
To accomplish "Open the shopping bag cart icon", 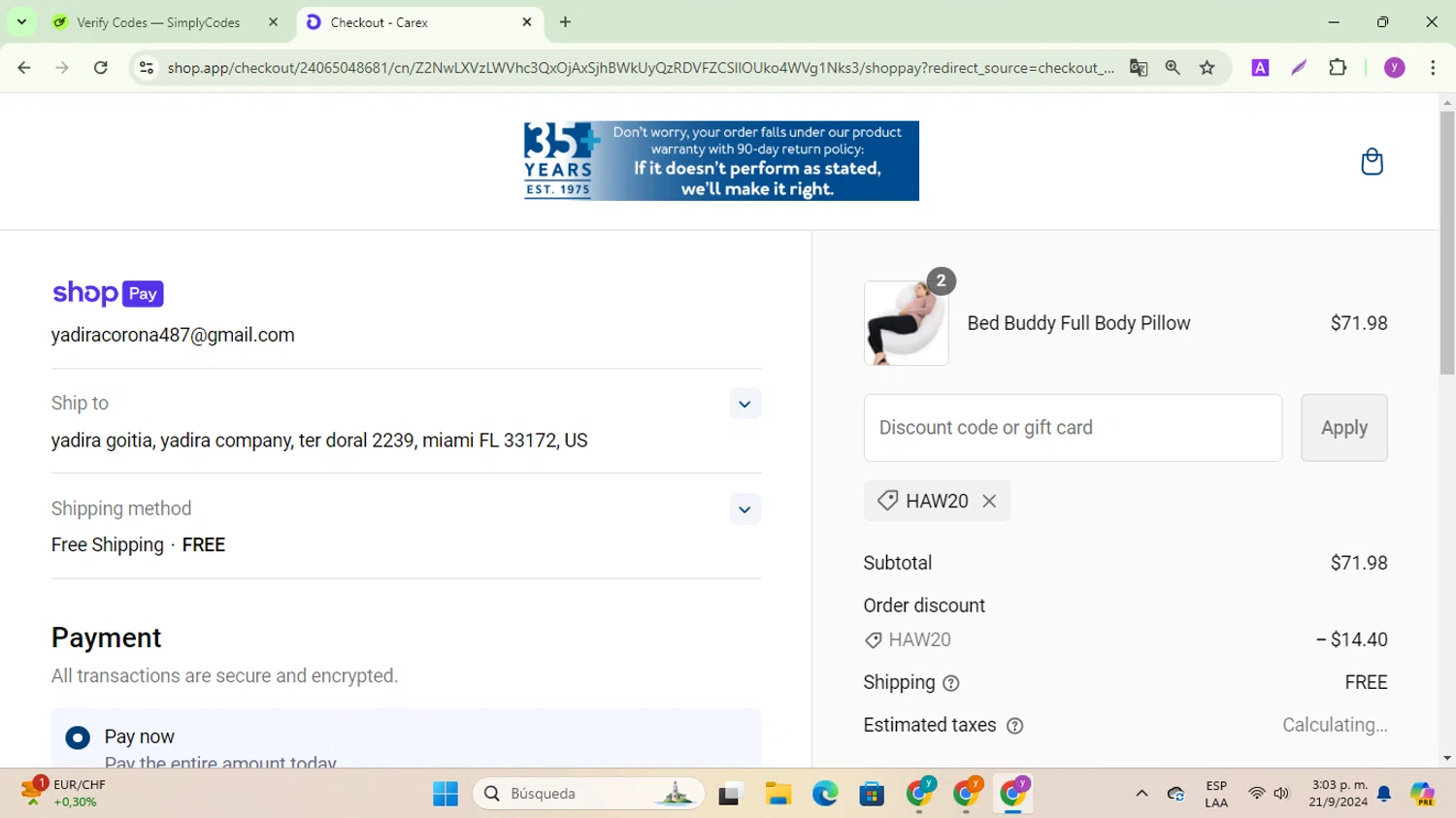I will pos(1372,161).
